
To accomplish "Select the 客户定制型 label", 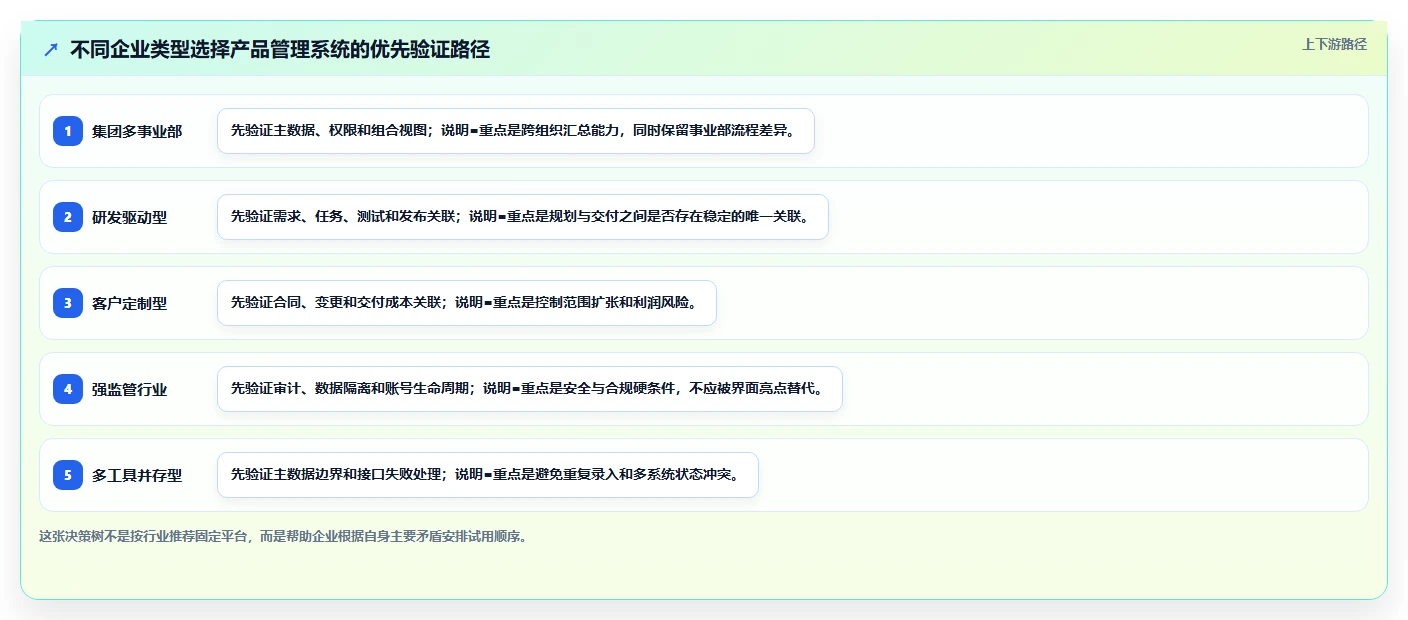I will click(130, 303).
